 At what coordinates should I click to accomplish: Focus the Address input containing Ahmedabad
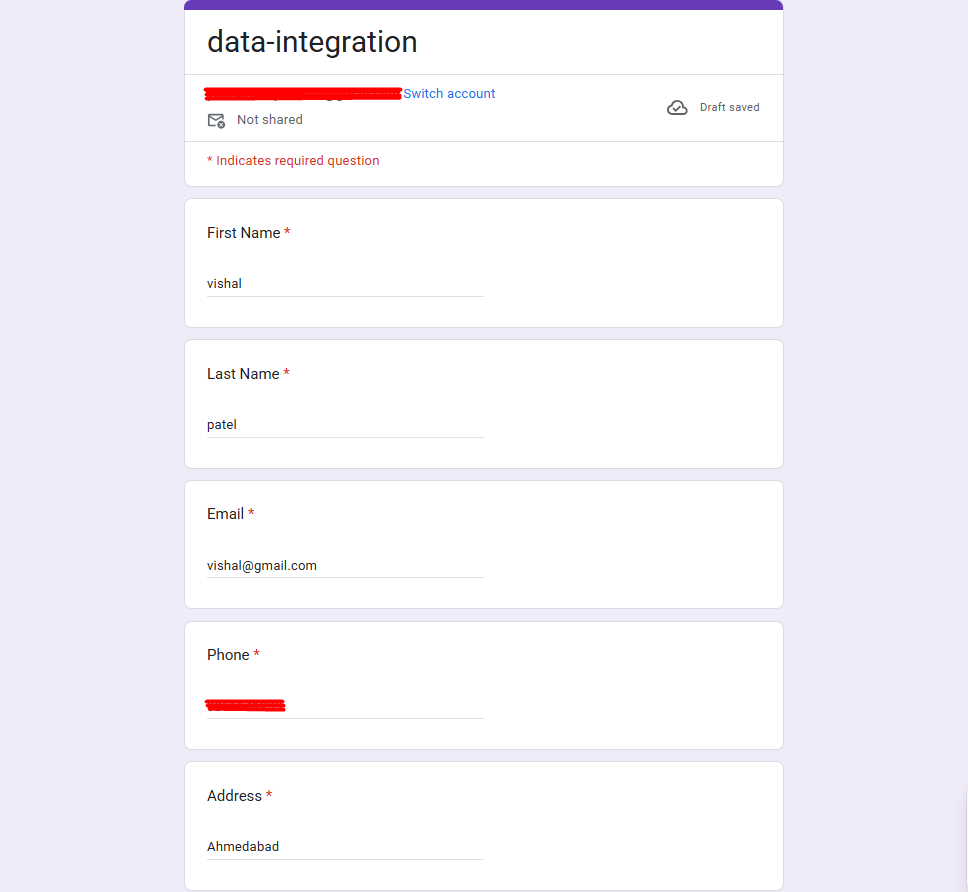(x=345, y=847)
